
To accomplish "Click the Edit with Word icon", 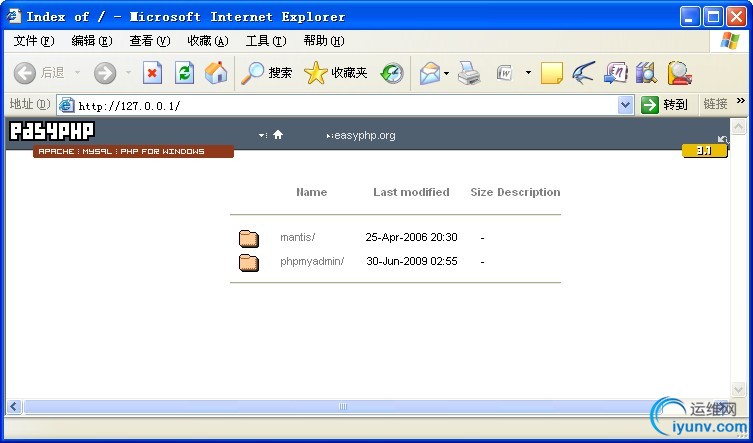I will [x=504, y=74].
